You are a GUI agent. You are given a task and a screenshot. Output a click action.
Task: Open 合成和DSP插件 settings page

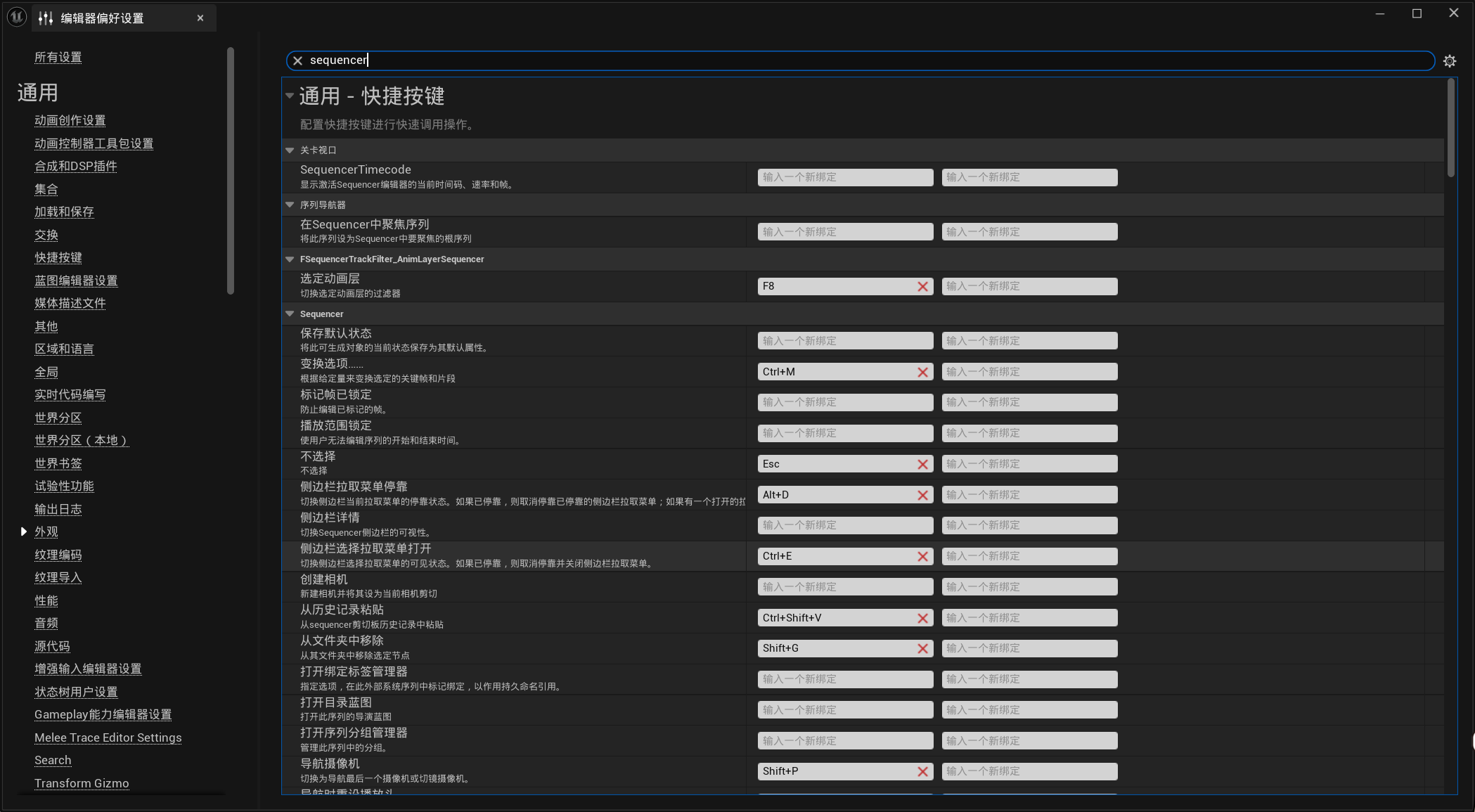[76, 166]
